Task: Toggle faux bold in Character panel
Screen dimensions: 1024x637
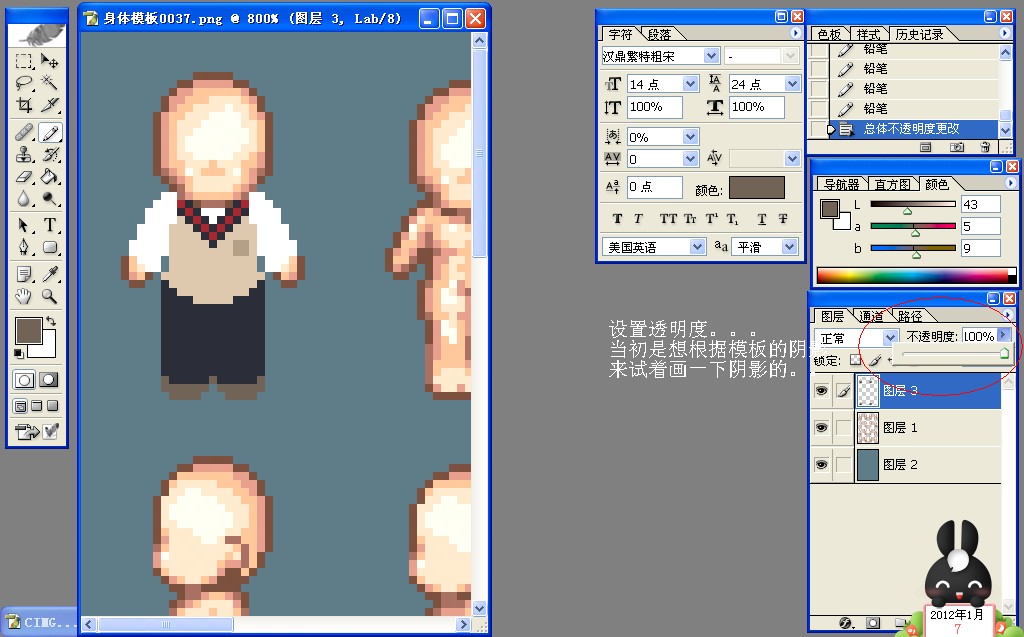Action: [617, 219]
